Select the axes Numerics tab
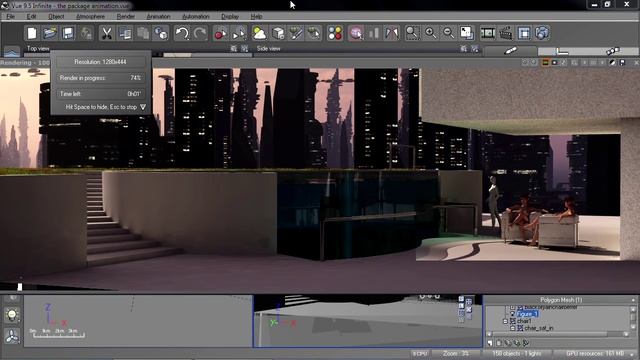The width and height of the screenshot is (640, 360). coord(562,51)
